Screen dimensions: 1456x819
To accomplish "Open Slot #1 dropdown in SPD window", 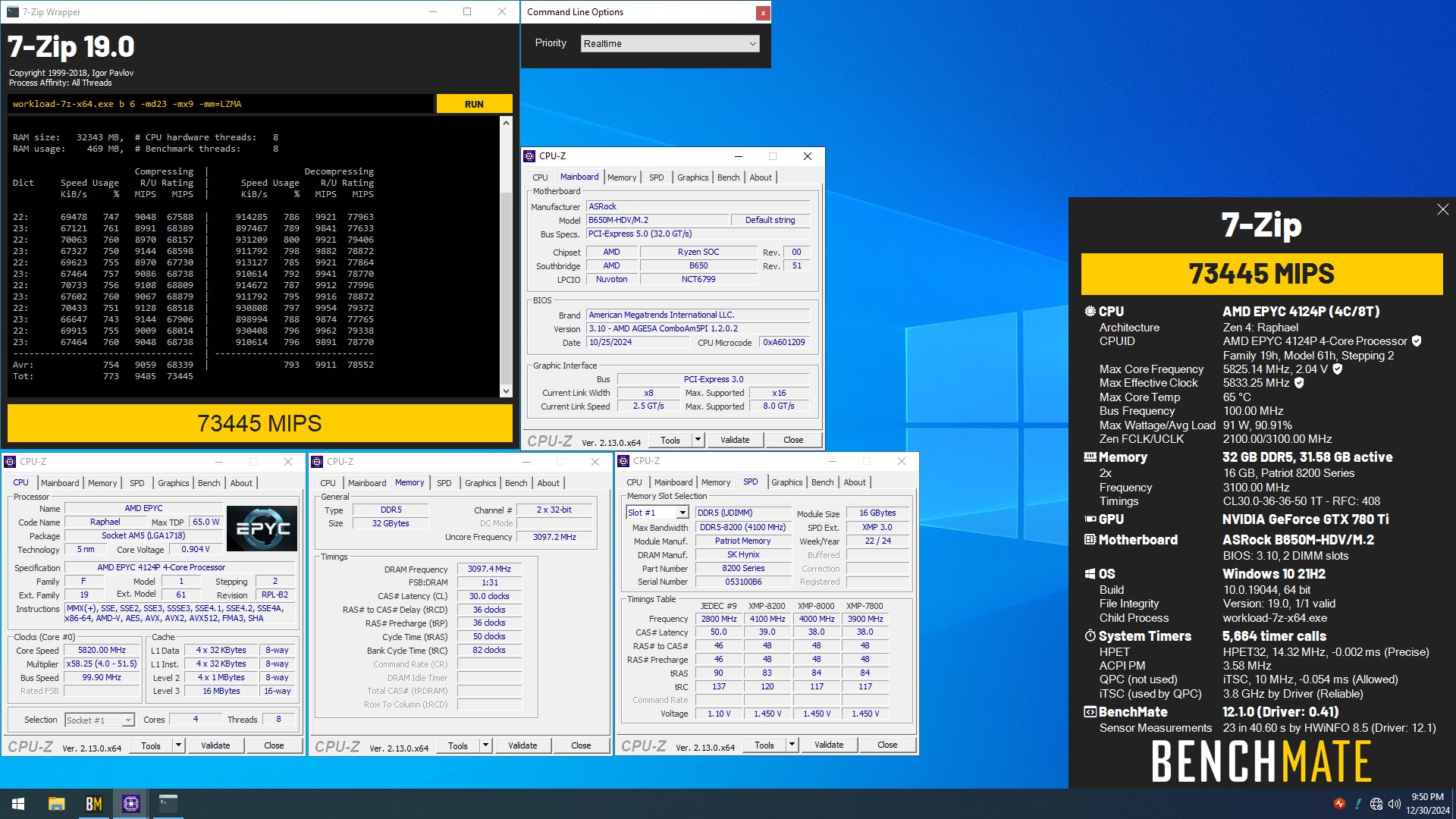I will (x=657, y=513).
